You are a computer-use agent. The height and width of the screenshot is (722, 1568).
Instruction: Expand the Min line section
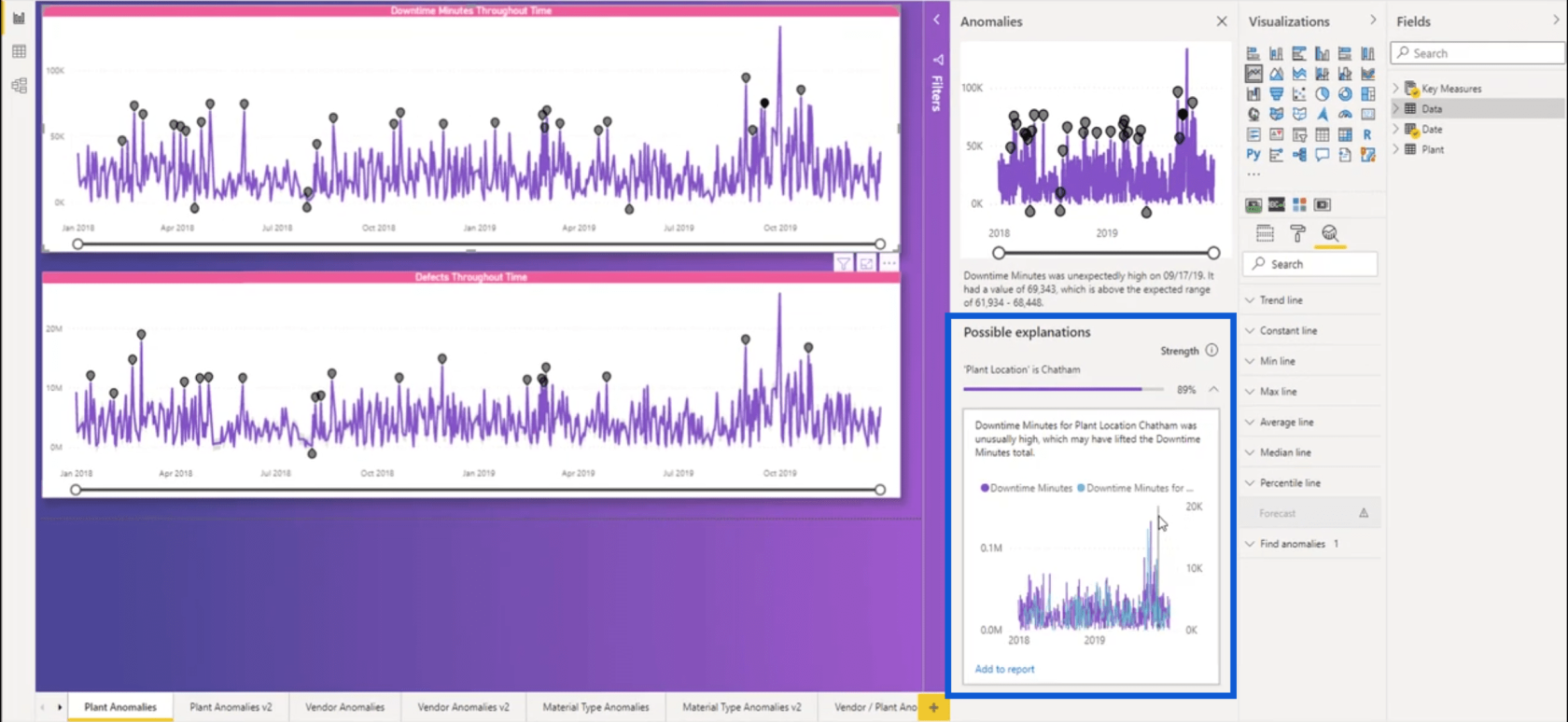click(x=1311, y=361)
